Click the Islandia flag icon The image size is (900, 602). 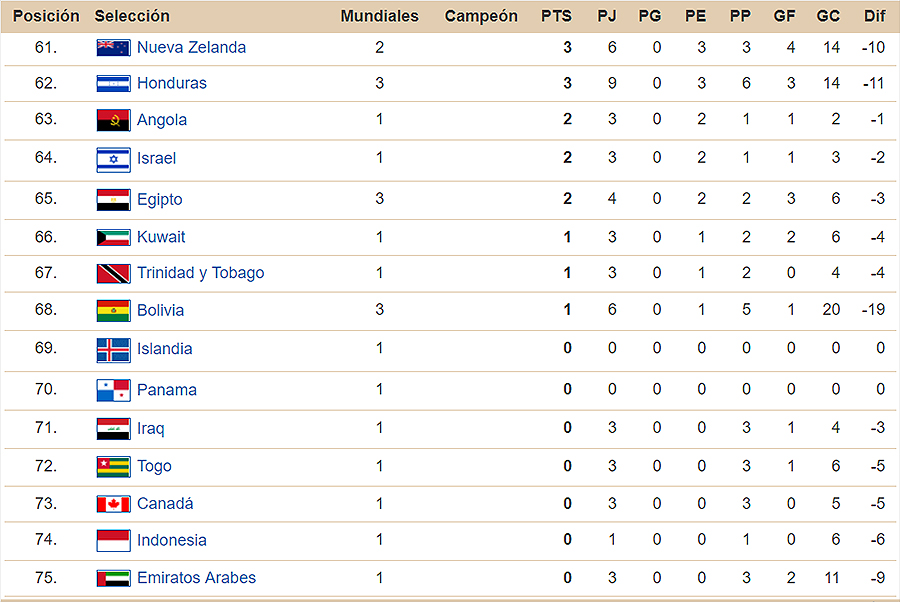click(113, 350)
